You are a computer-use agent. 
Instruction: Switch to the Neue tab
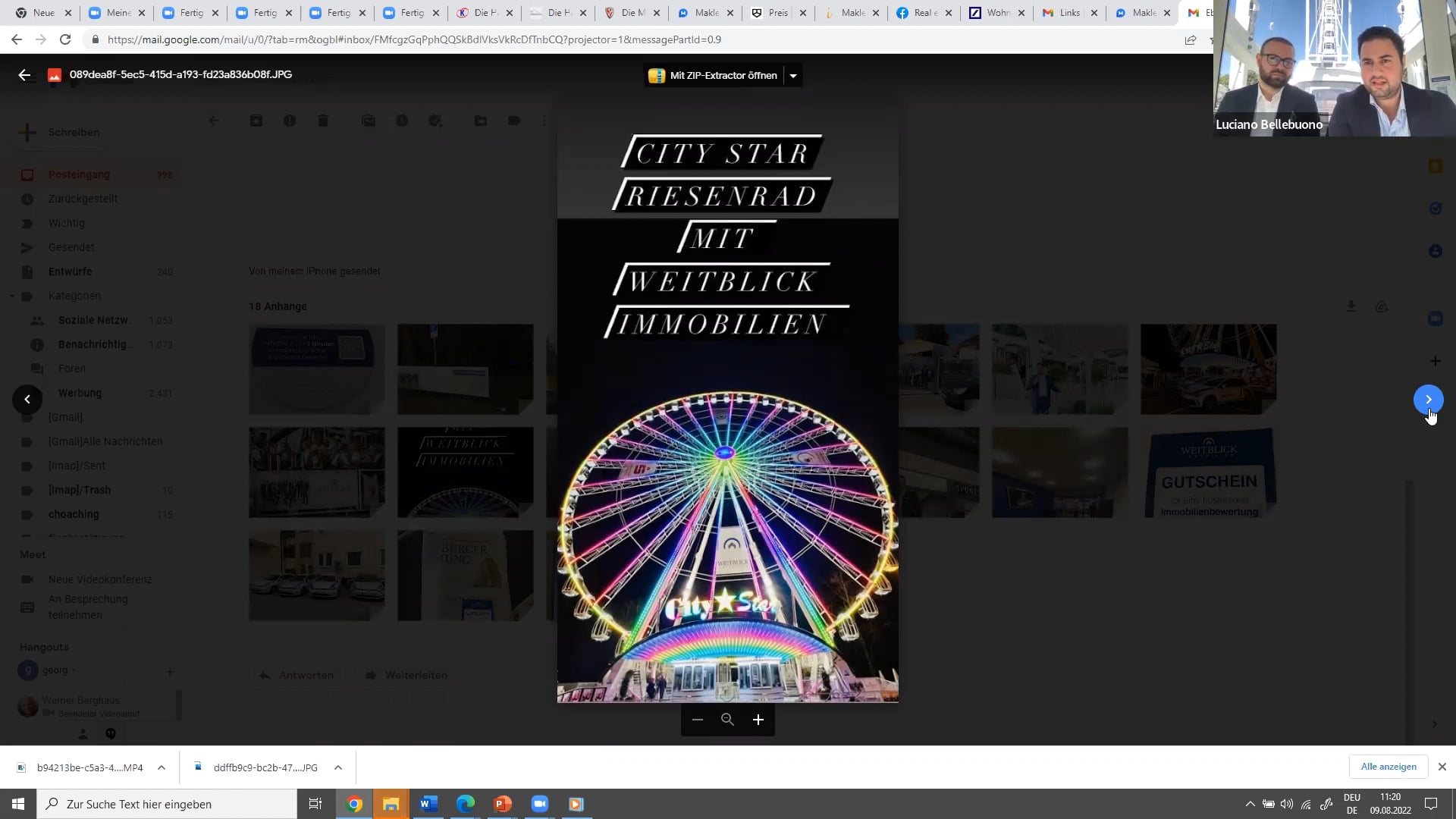[x=43, y=13]
